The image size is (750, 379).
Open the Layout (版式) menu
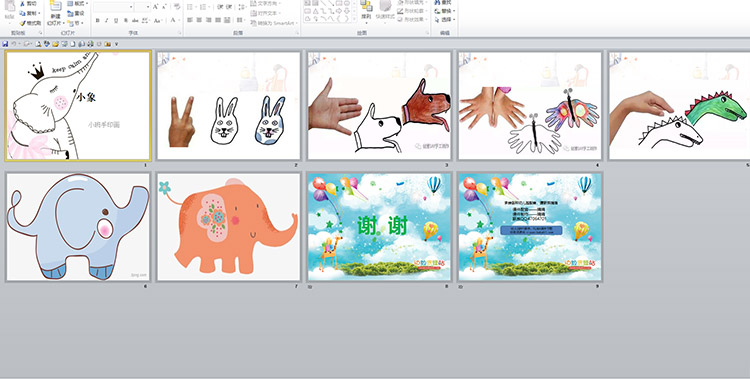coord(77,3)
